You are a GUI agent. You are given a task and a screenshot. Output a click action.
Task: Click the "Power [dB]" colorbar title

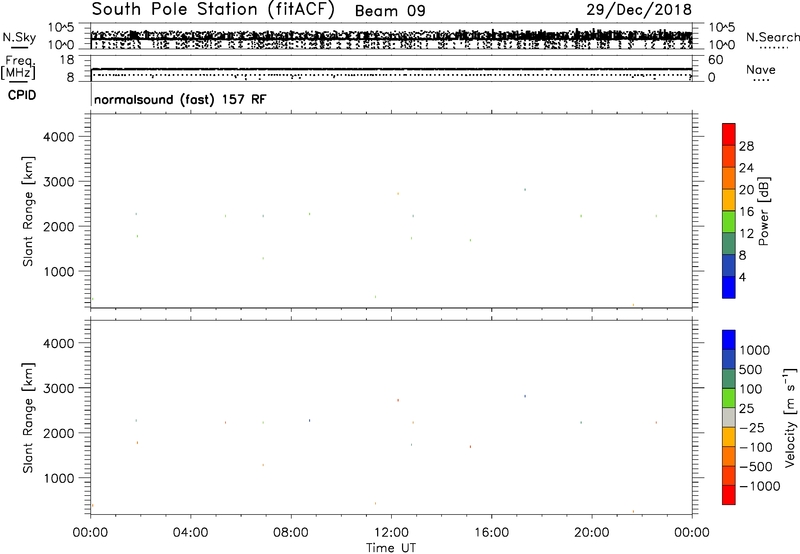(763, 211)
